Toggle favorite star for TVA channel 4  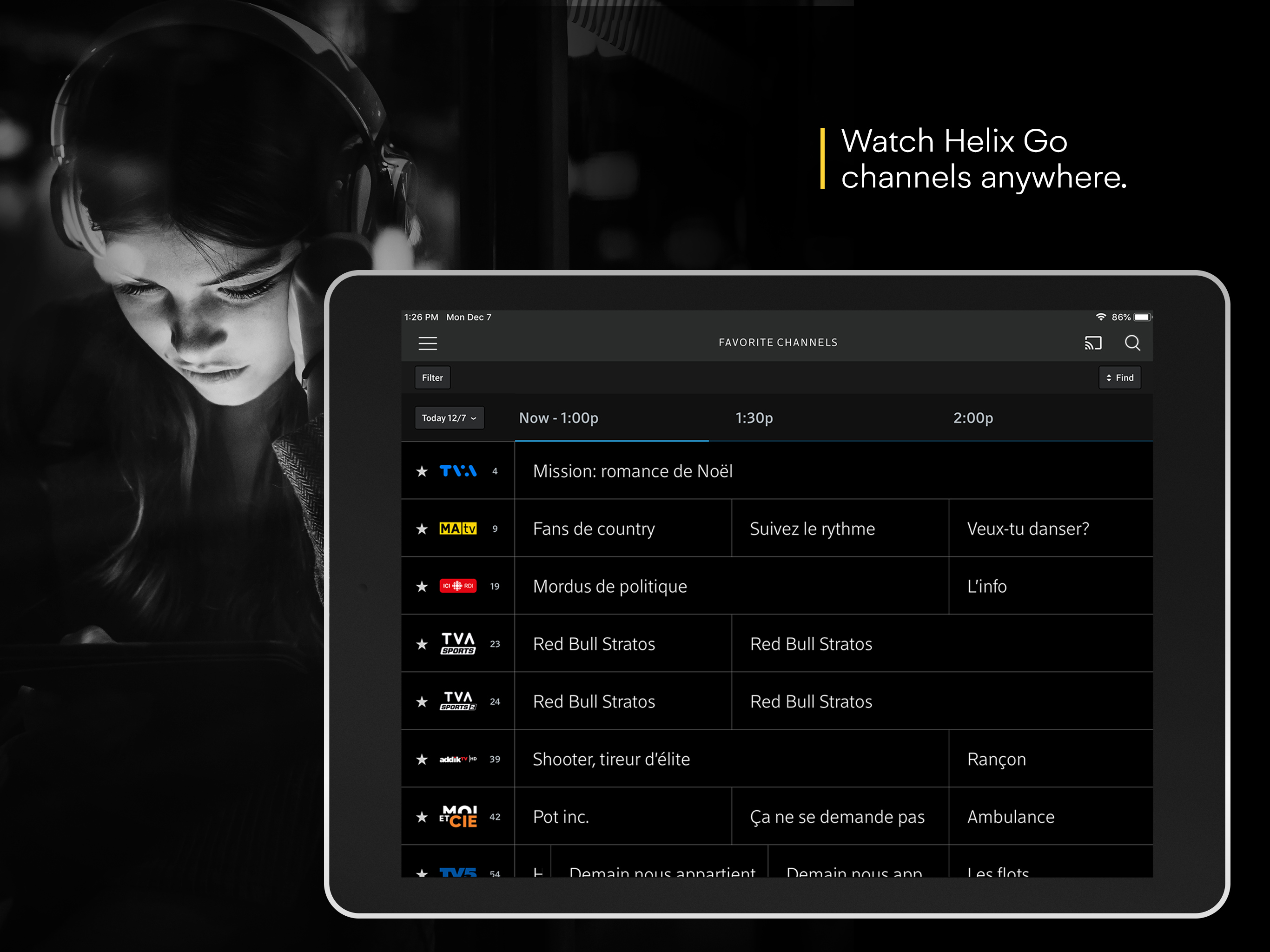coord(422,471)
